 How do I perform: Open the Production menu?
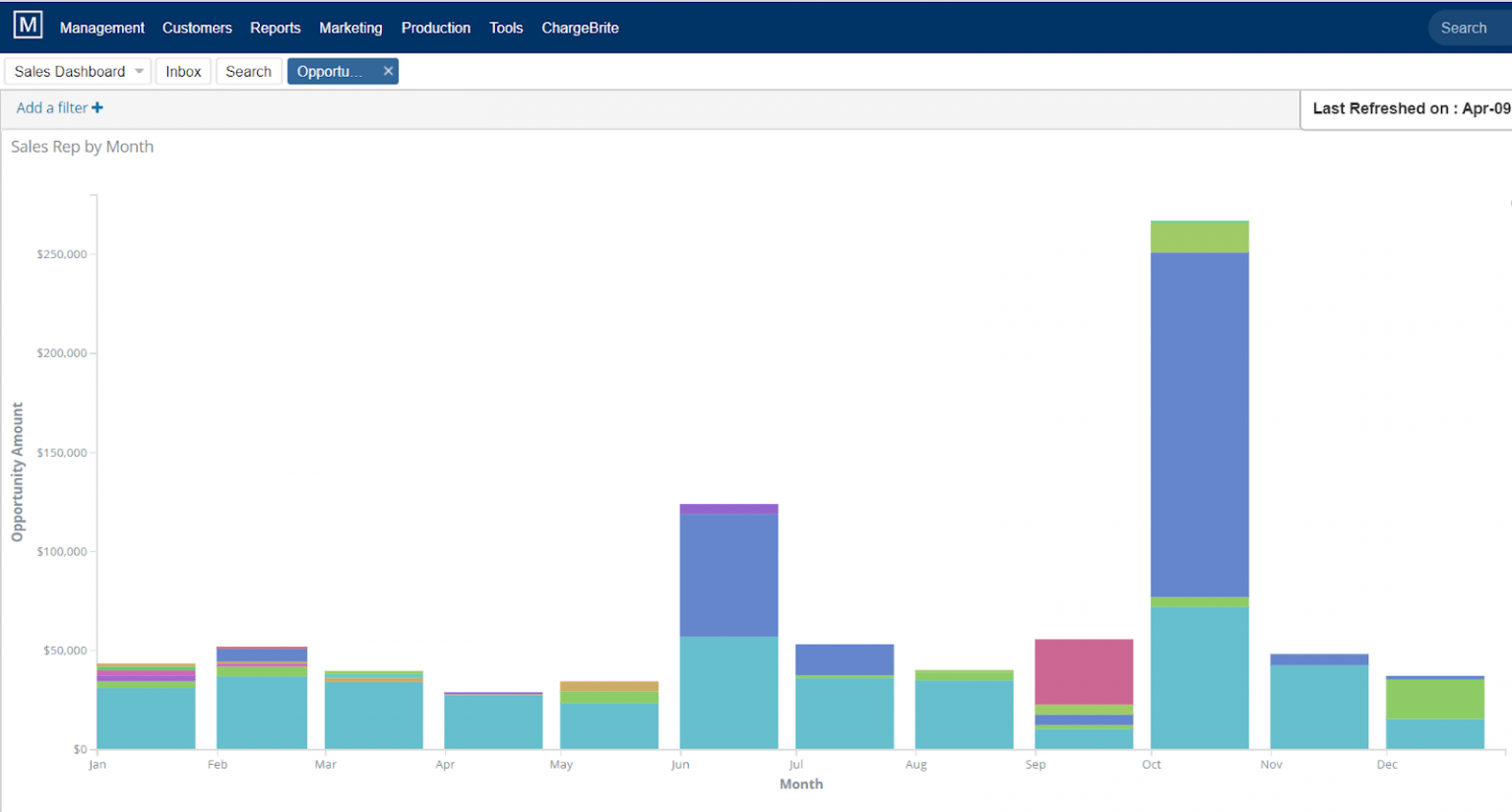436,28
